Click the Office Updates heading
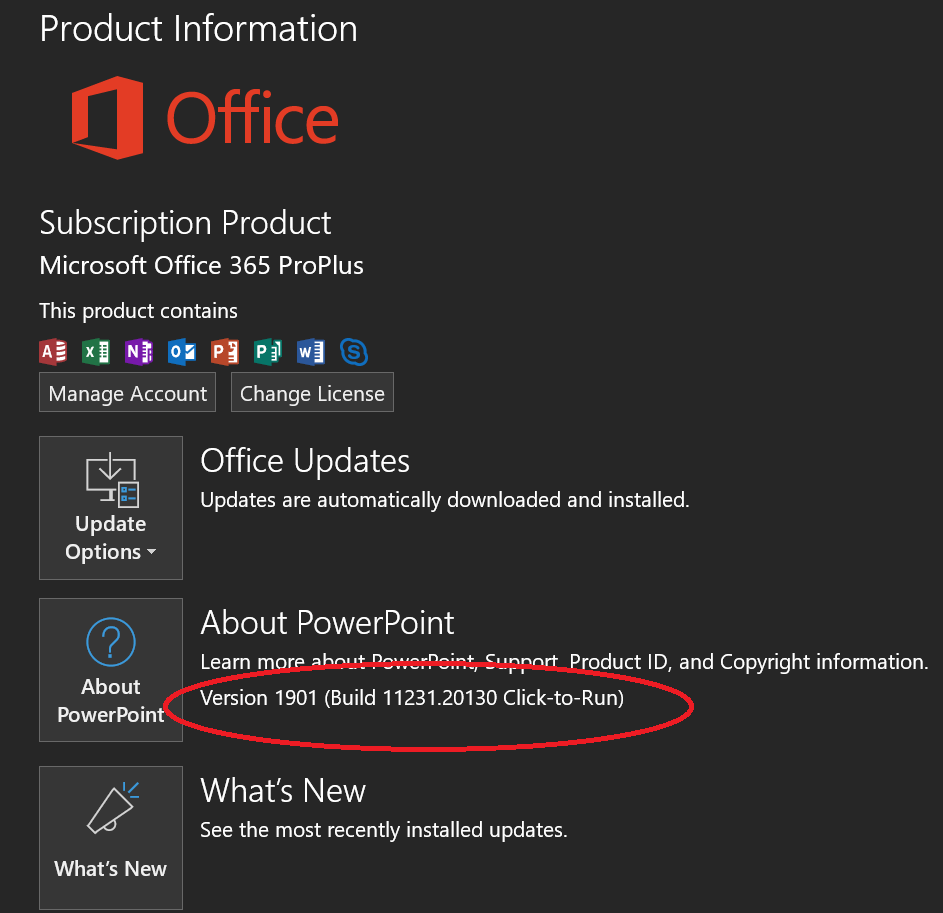Viewport: 943px width, 913px height. pyautogui.click(x=305, y=461)
